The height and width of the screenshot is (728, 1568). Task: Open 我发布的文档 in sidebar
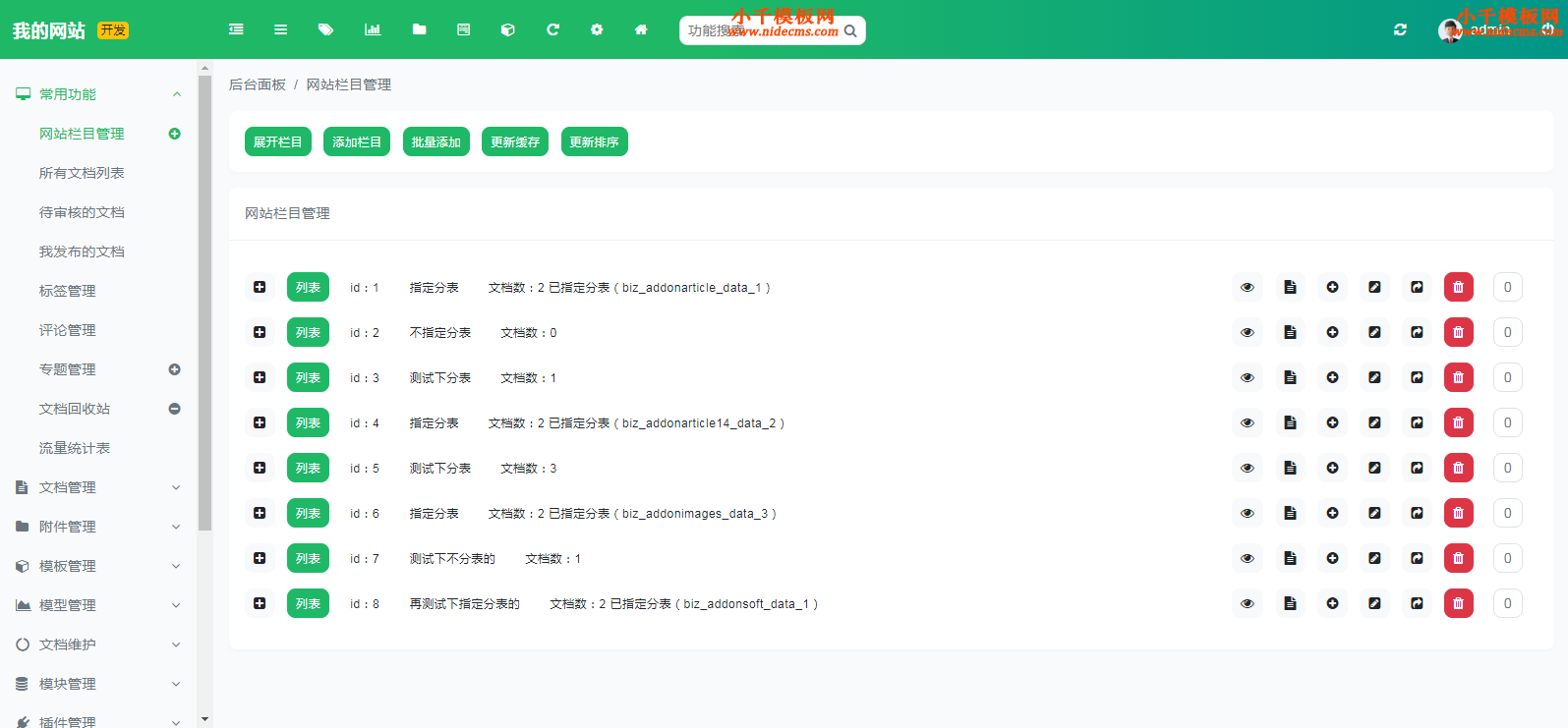click(x=82, y=252)
